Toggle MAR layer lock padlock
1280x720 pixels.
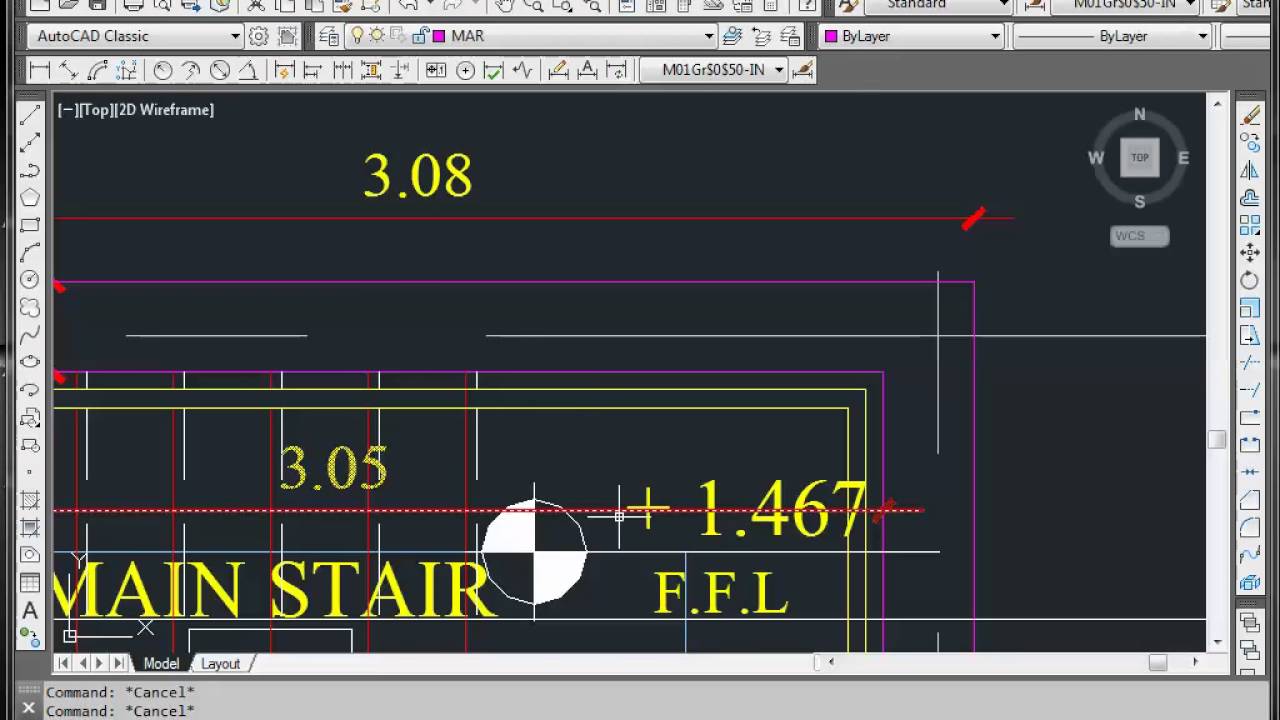419,36
